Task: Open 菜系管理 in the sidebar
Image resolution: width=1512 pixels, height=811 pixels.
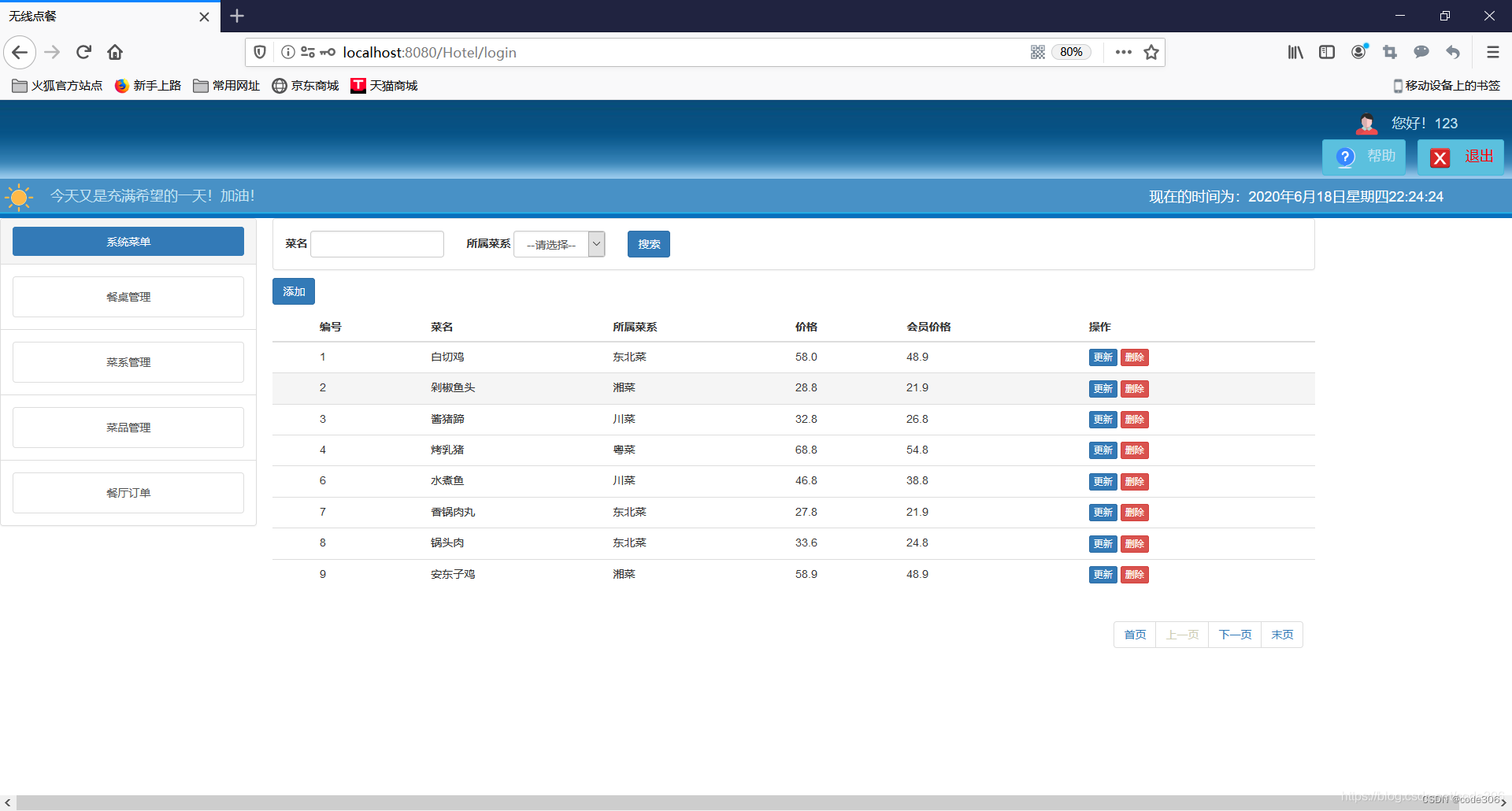Action: (128, 362)
